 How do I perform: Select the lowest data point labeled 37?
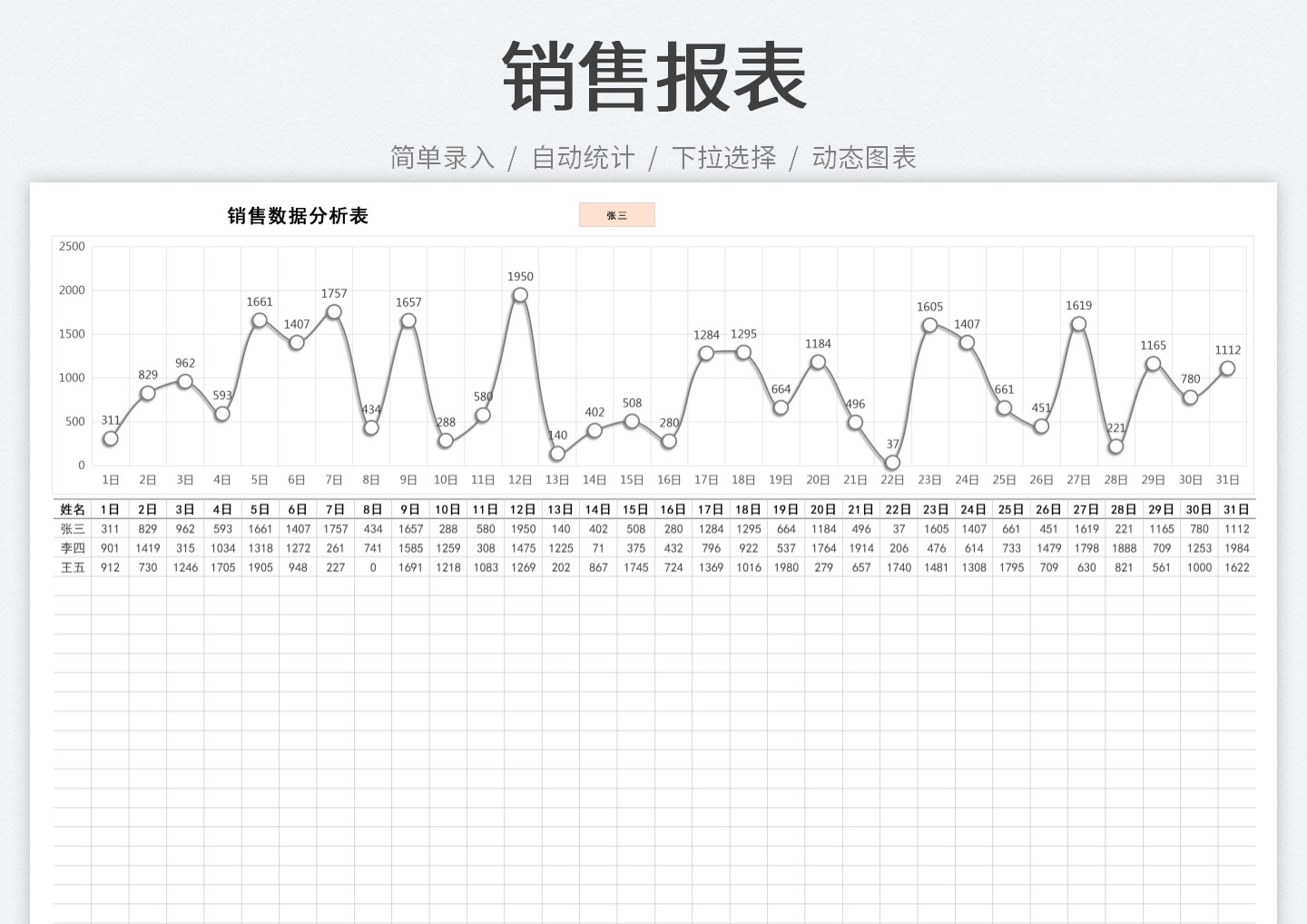891,462
